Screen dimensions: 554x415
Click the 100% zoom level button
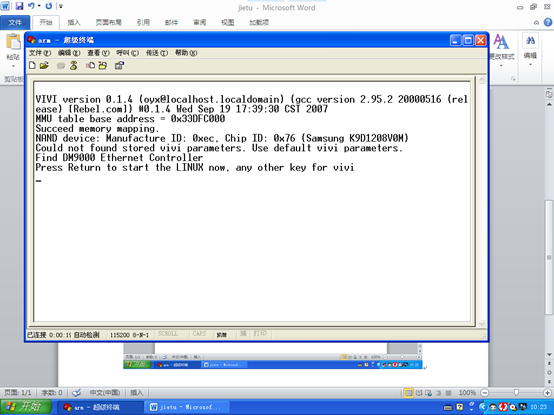(x=467, y=393)
